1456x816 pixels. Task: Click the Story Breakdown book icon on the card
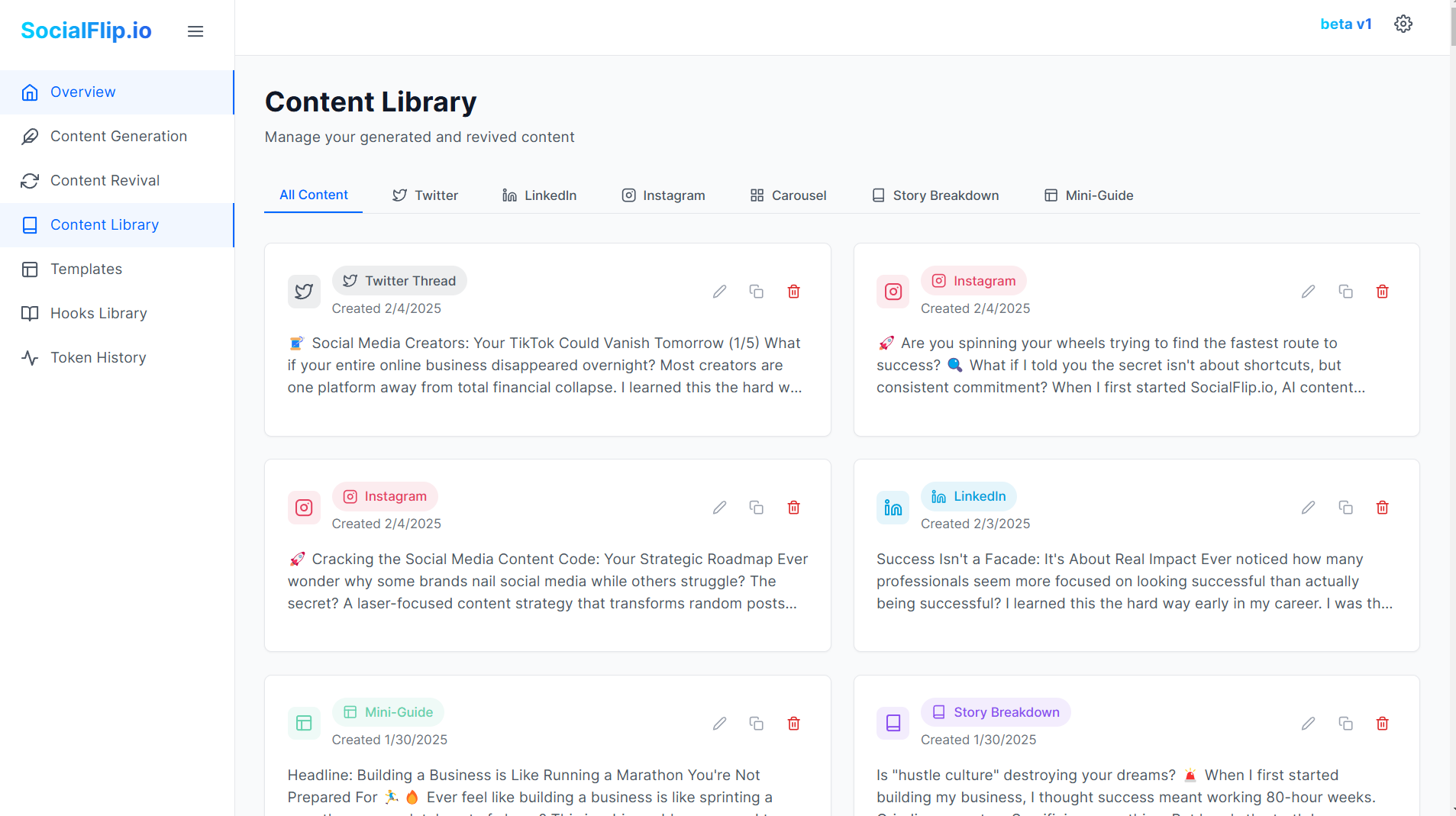[893, 724]
